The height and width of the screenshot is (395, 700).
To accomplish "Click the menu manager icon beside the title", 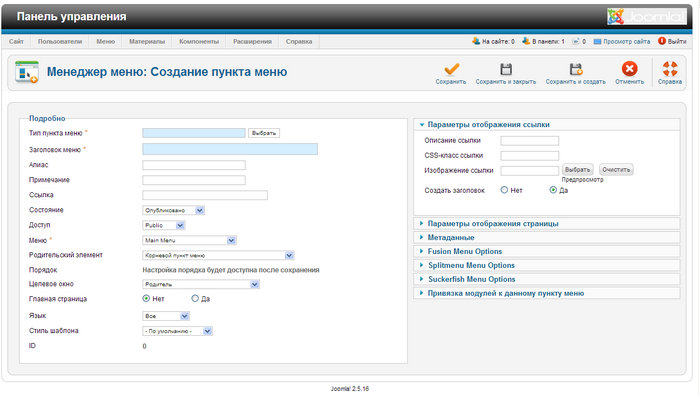I will click(x=27, y=71).
